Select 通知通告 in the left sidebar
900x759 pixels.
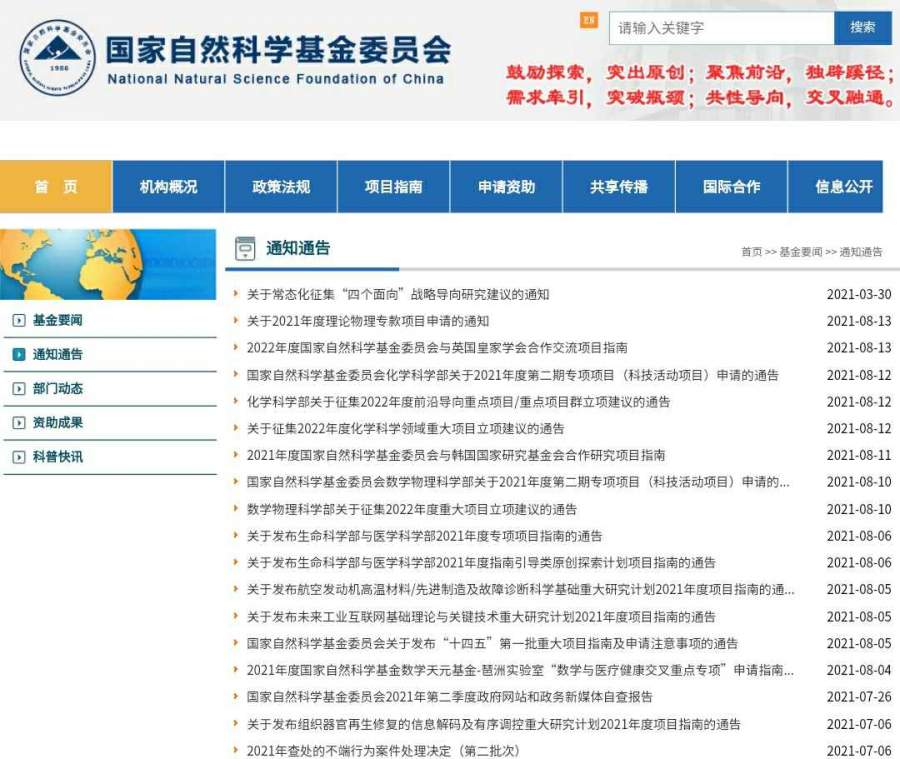pyautogui.click(x=58, y=354)
